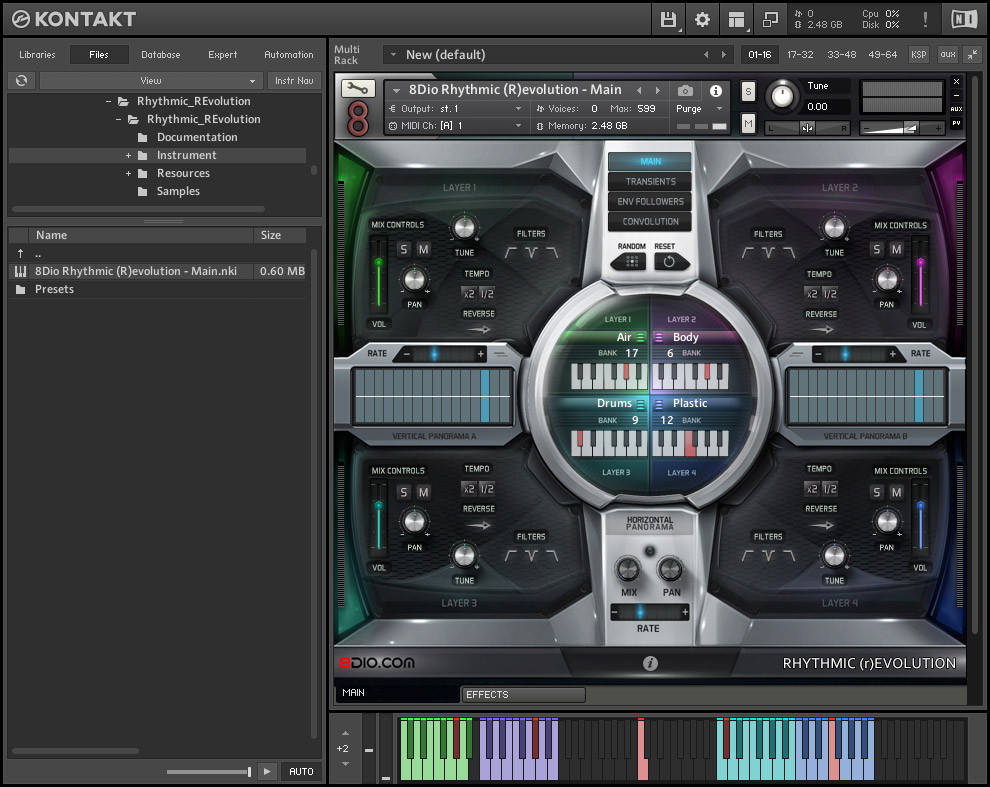Open the info icon at instrument bottom
Image resolution: width=990 pixels, height=787 pixels.
(x=650, y=663)
